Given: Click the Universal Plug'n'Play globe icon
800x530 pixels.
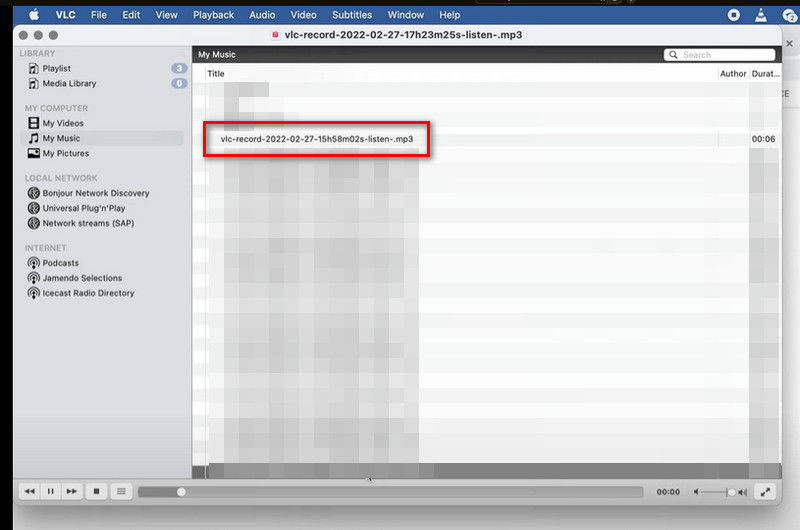Looking at the screenshot, I should click(34, 208).
